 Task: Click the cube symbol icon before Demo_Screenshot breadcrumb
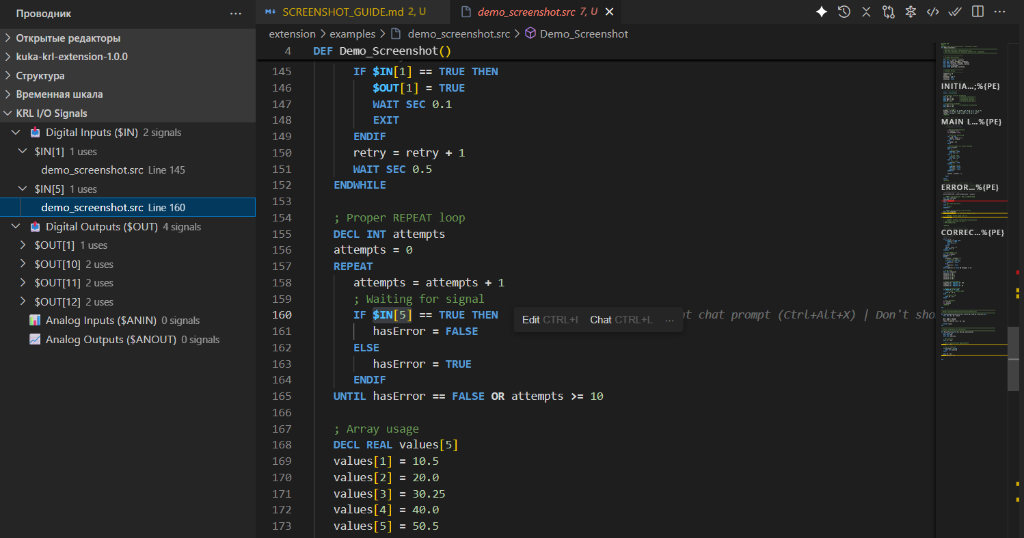coord(530,33)
